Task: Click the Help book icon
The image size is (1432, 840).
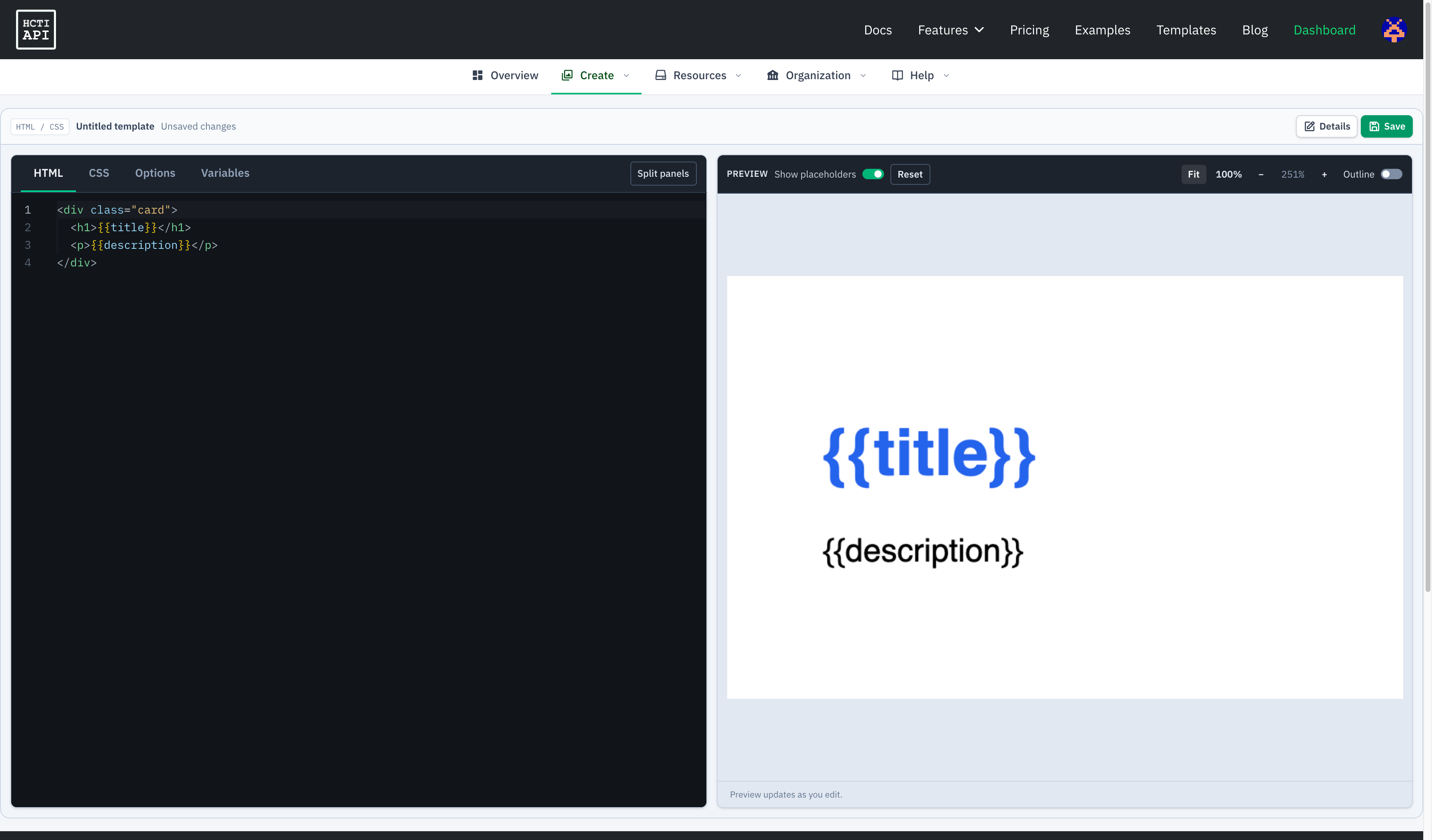Action: 897,75
